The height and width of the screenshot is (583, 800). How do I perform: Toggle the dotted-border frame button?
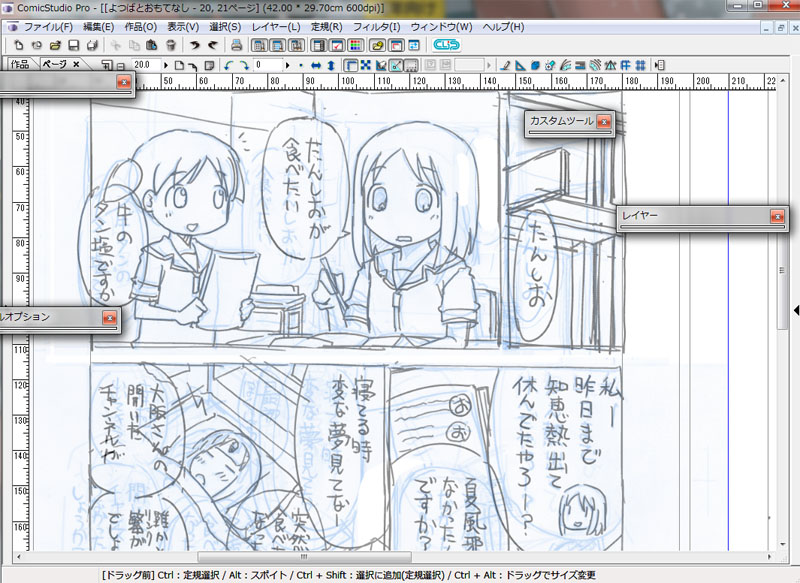tap(411, 65)
